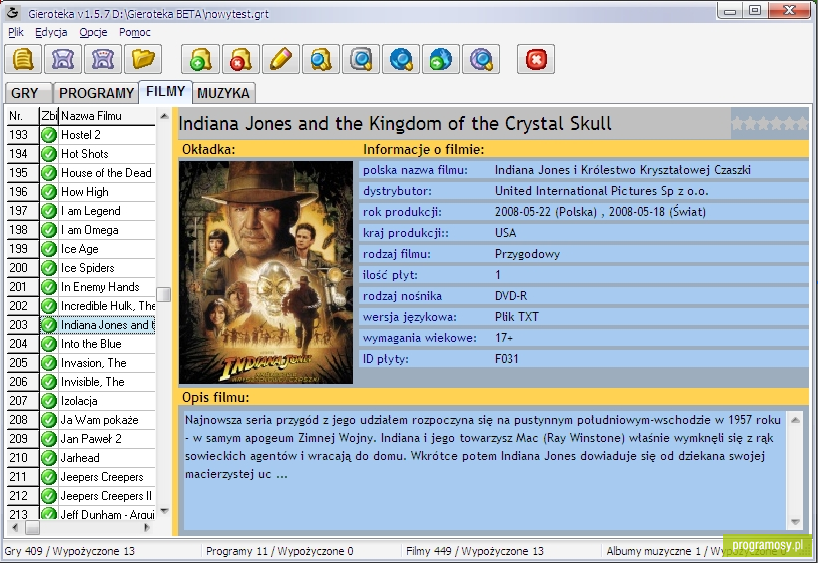Click the description box scroll down arrow
The width and height of the screenshot is (818, 563).
pyautogui.click(x=795, y=521)
